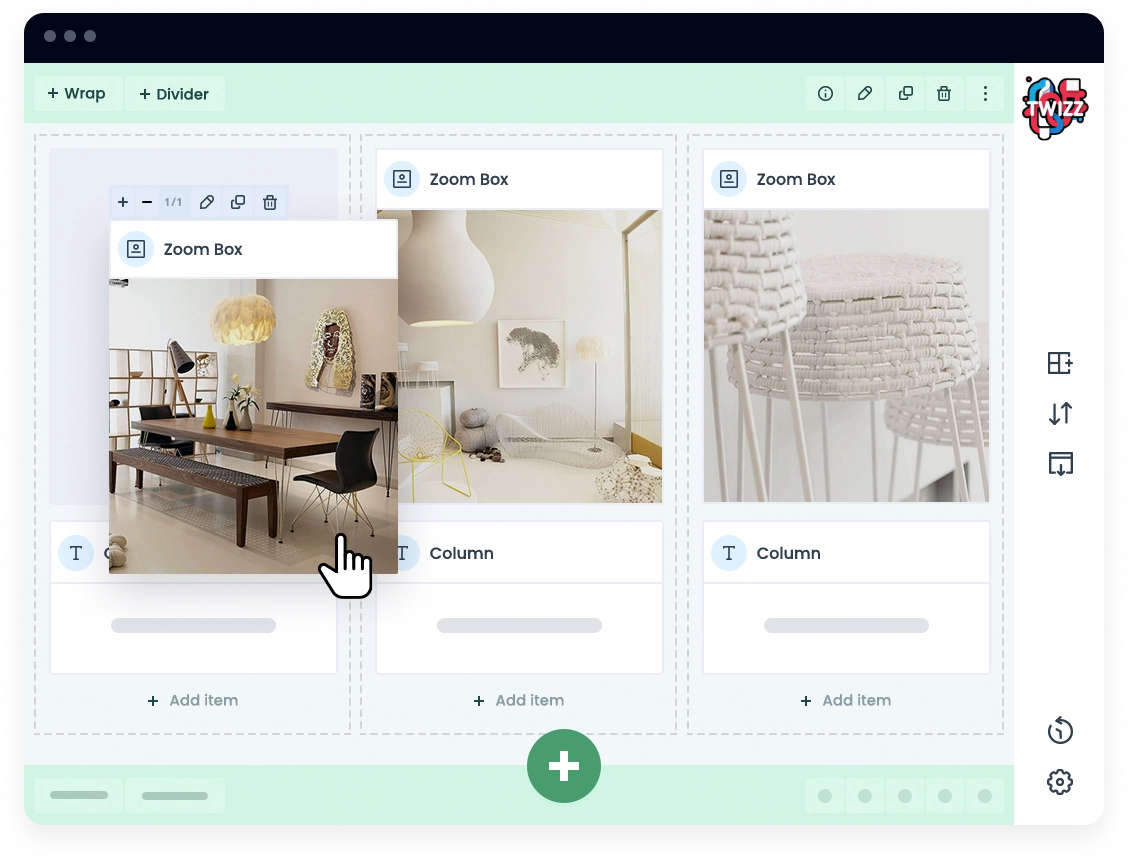
Task: Click the plus icon on floating Zoom Box toolbar
Action: pyautogui.click(x=123, y=202)
